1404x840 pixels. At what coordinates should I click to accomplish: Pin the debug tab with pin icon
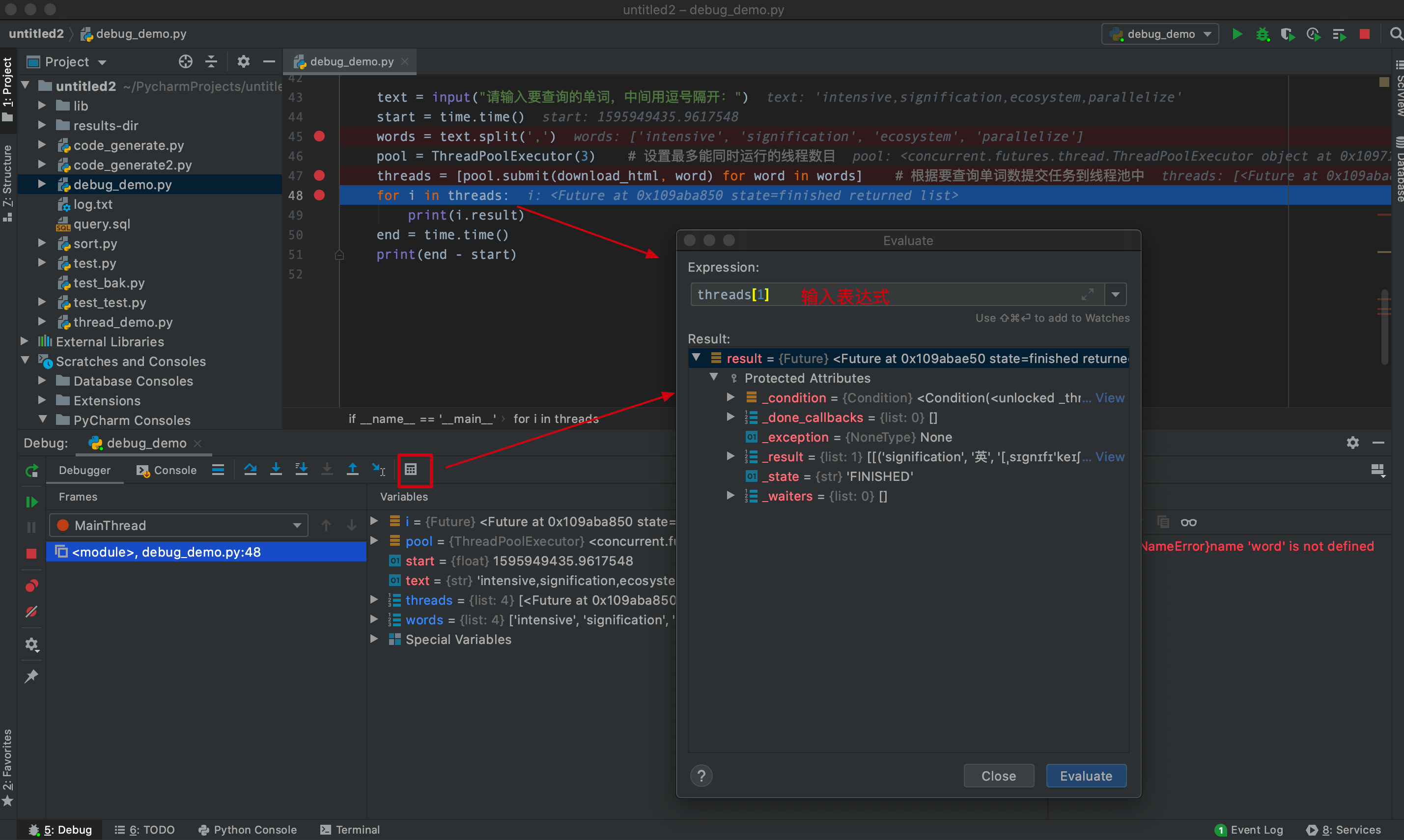[x=32, y=676]
